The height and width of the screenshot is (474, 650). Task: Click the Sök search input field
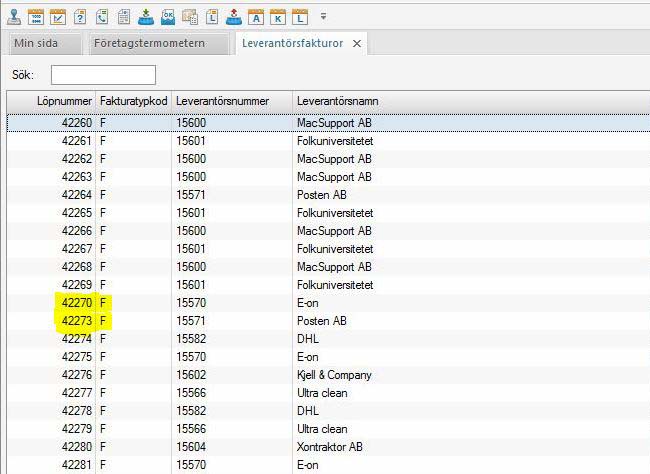[x=103, y=75]
